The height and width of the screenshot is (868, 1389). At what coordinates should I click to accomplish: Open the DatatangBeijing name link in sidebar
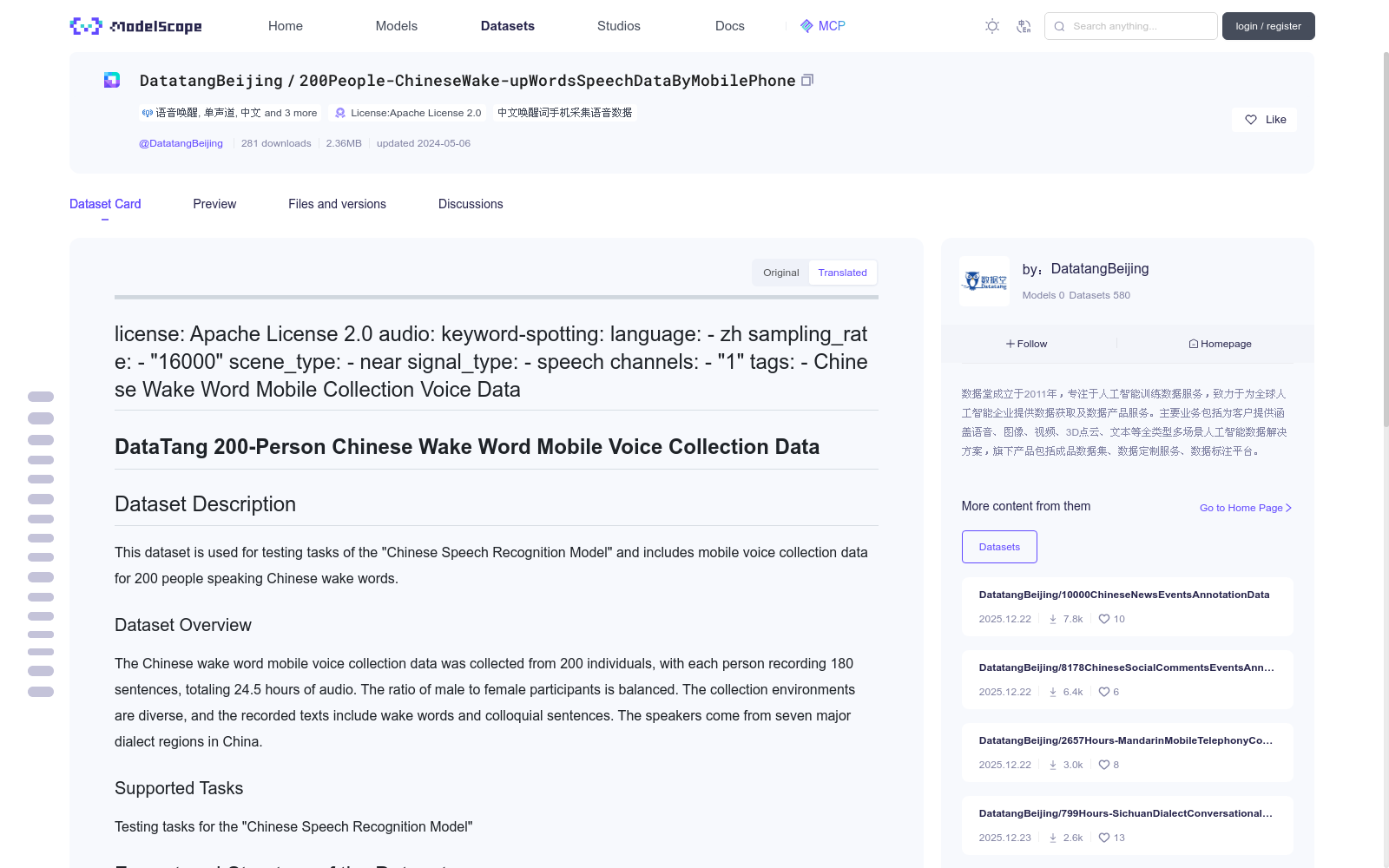point(1099,269)
